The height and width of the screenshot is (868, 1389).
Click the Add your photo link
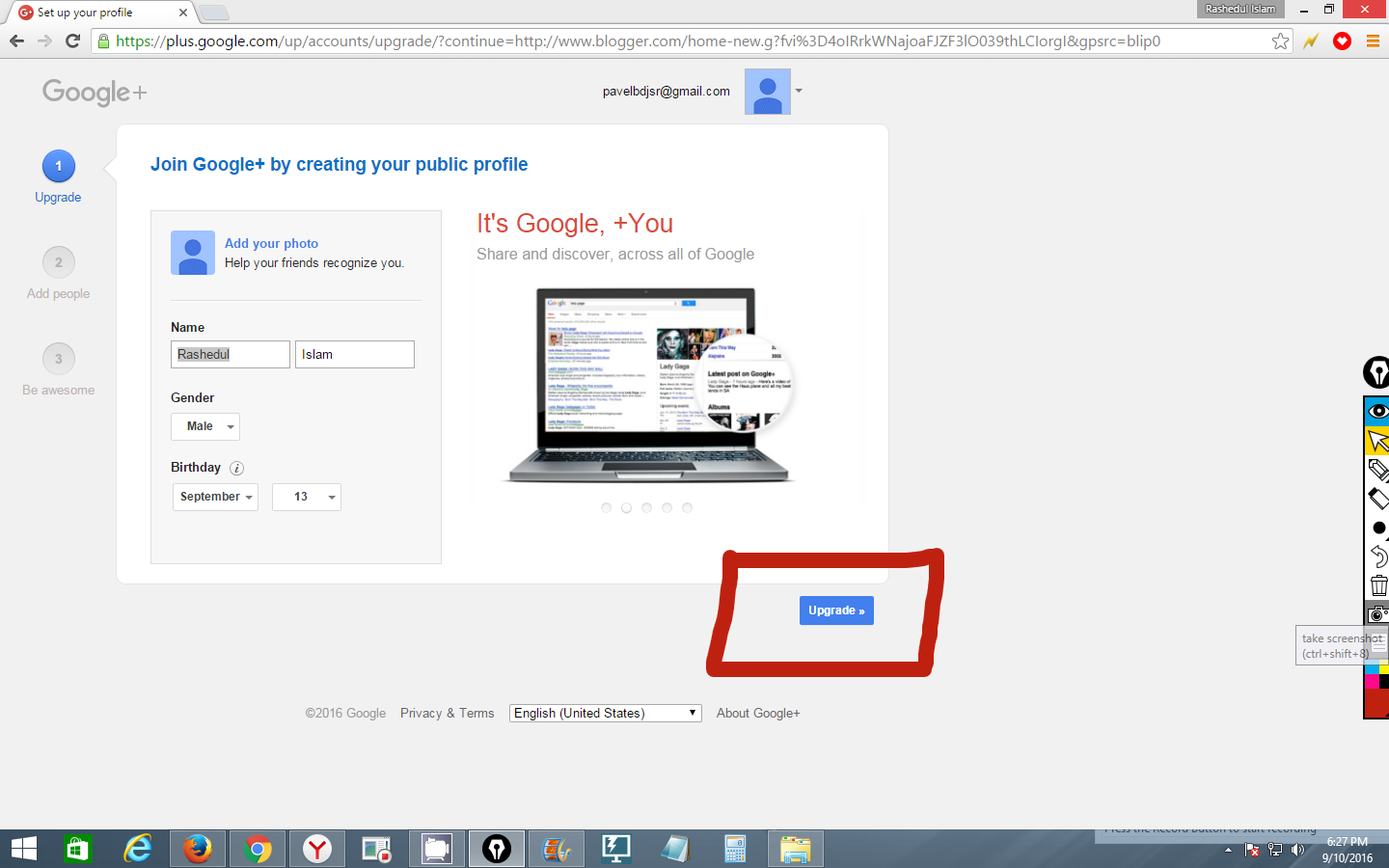tap(271, 243)
